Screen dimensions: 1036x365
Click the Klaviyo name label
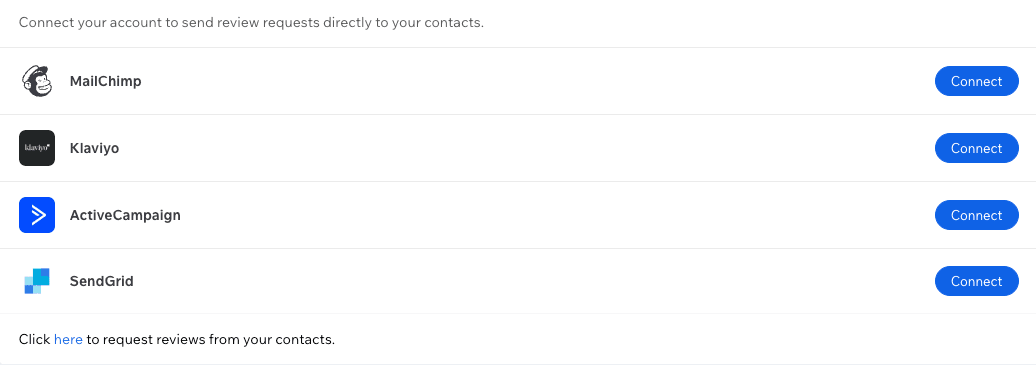coord(94,148)
